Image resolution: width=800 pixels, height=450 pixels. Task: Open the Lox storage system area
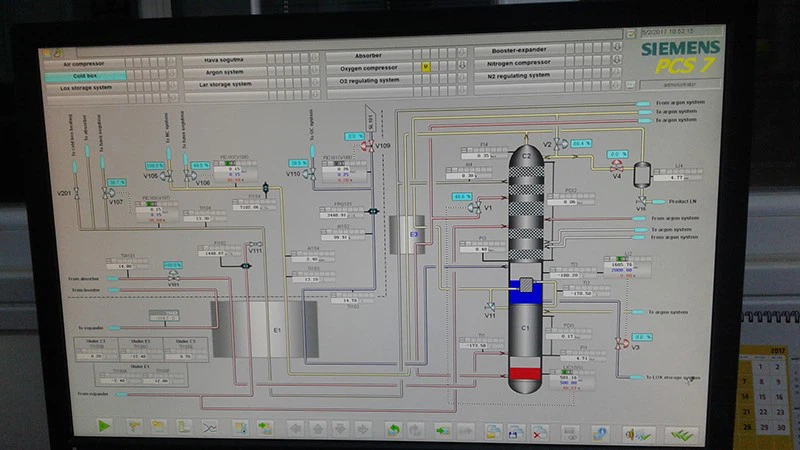pos(86,88)
